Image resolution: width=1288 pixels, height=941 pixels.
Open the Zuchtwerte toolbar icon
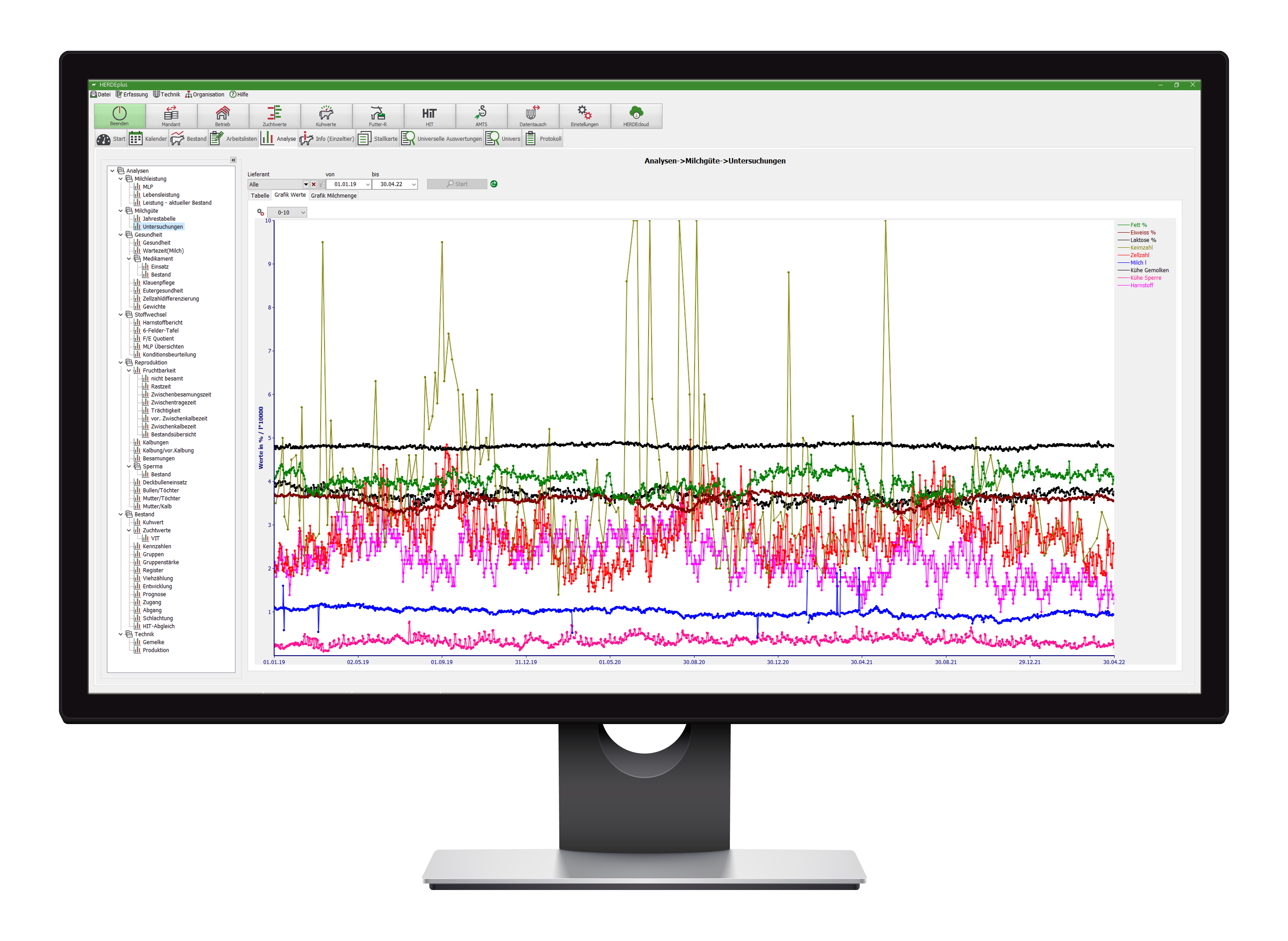click(275, 116)
